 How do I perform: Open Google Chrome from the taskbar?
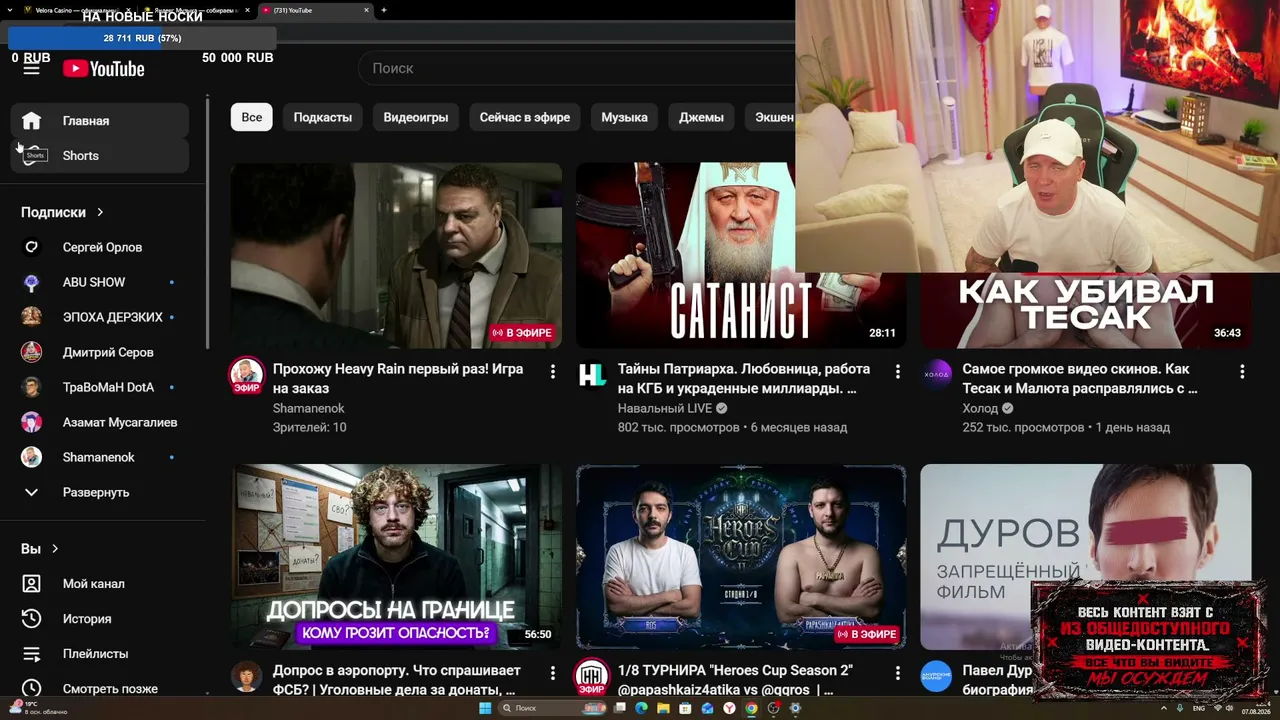pos(751,708)
